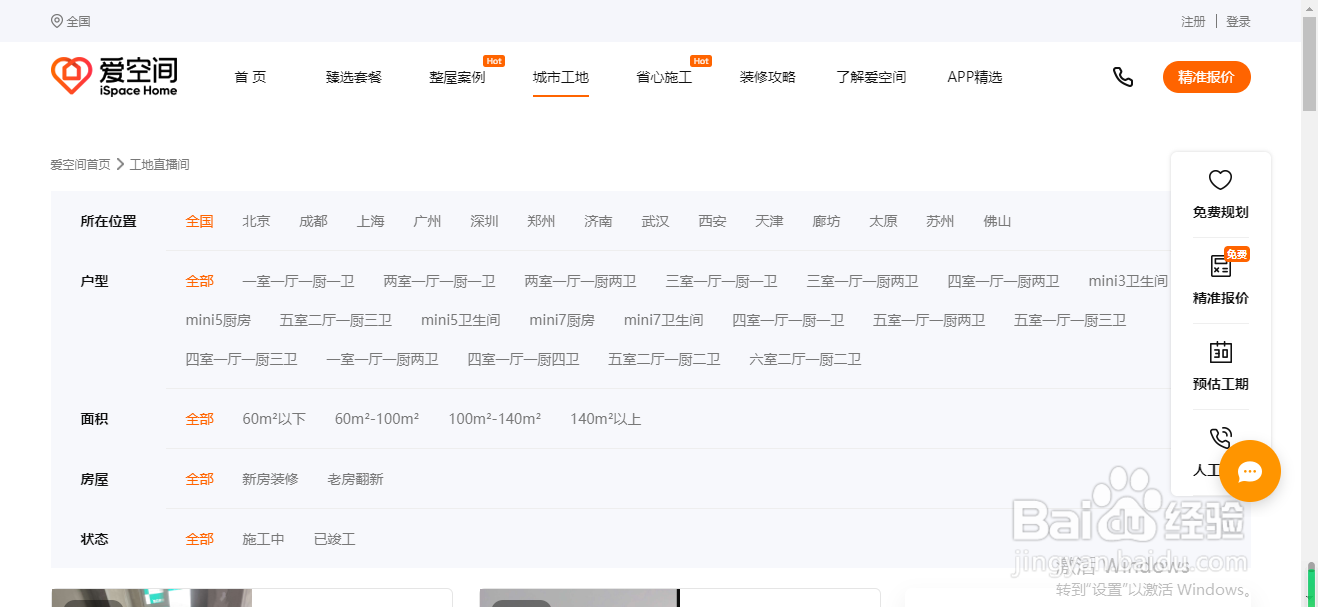Screen dimensions: 1318x607
Task: Click the first construction site thumbnail
Action: 152,597
